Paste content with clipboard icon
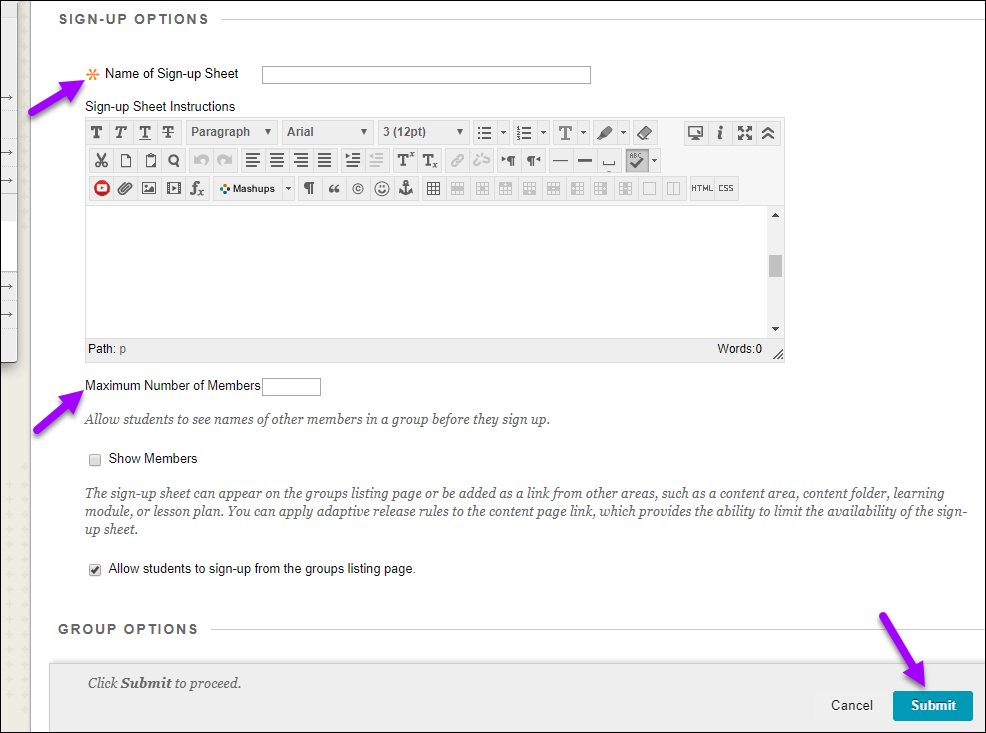 point(150,161)
